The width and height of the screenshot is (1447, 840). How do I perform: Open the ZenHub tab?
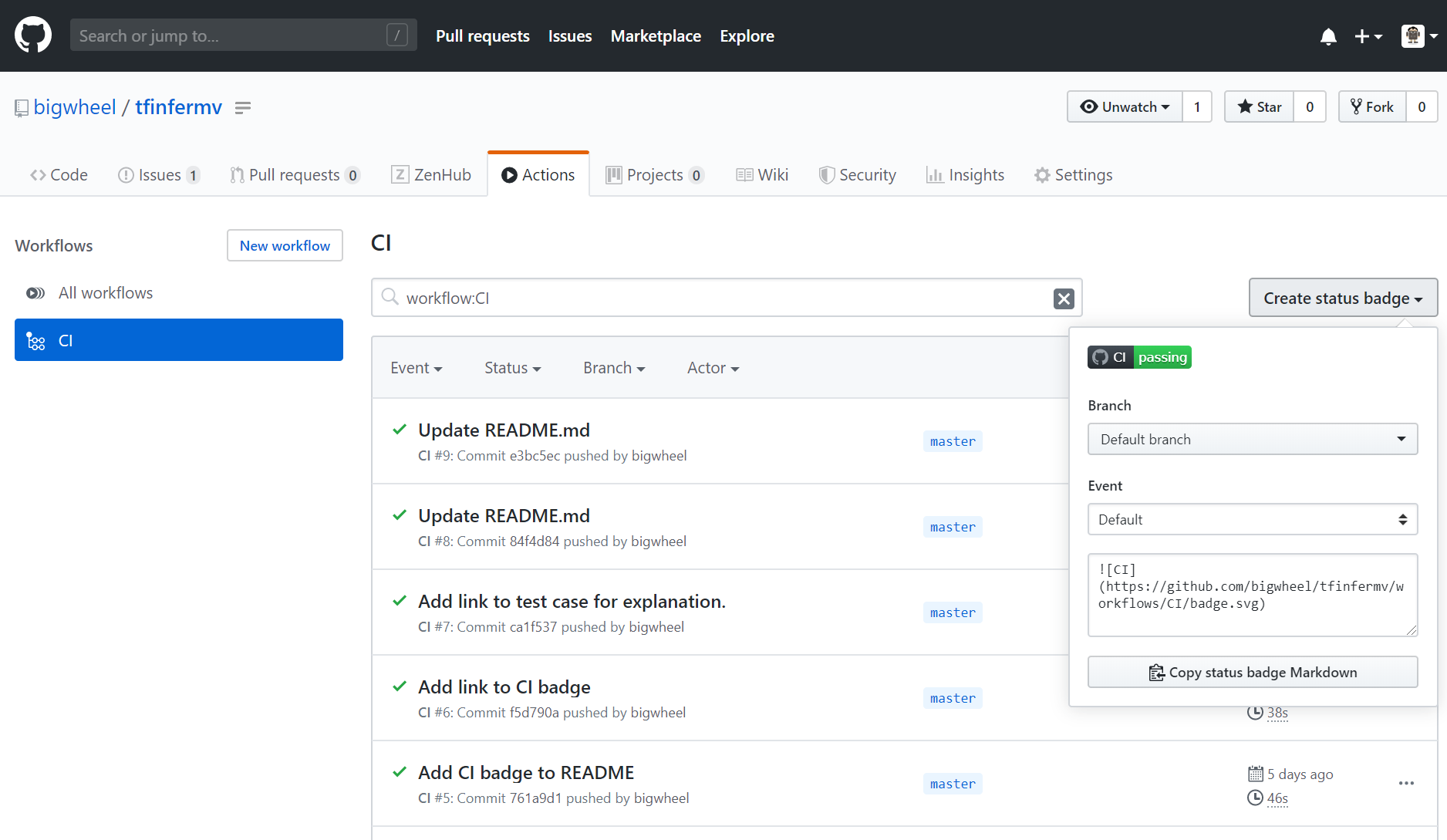point(431,175)
